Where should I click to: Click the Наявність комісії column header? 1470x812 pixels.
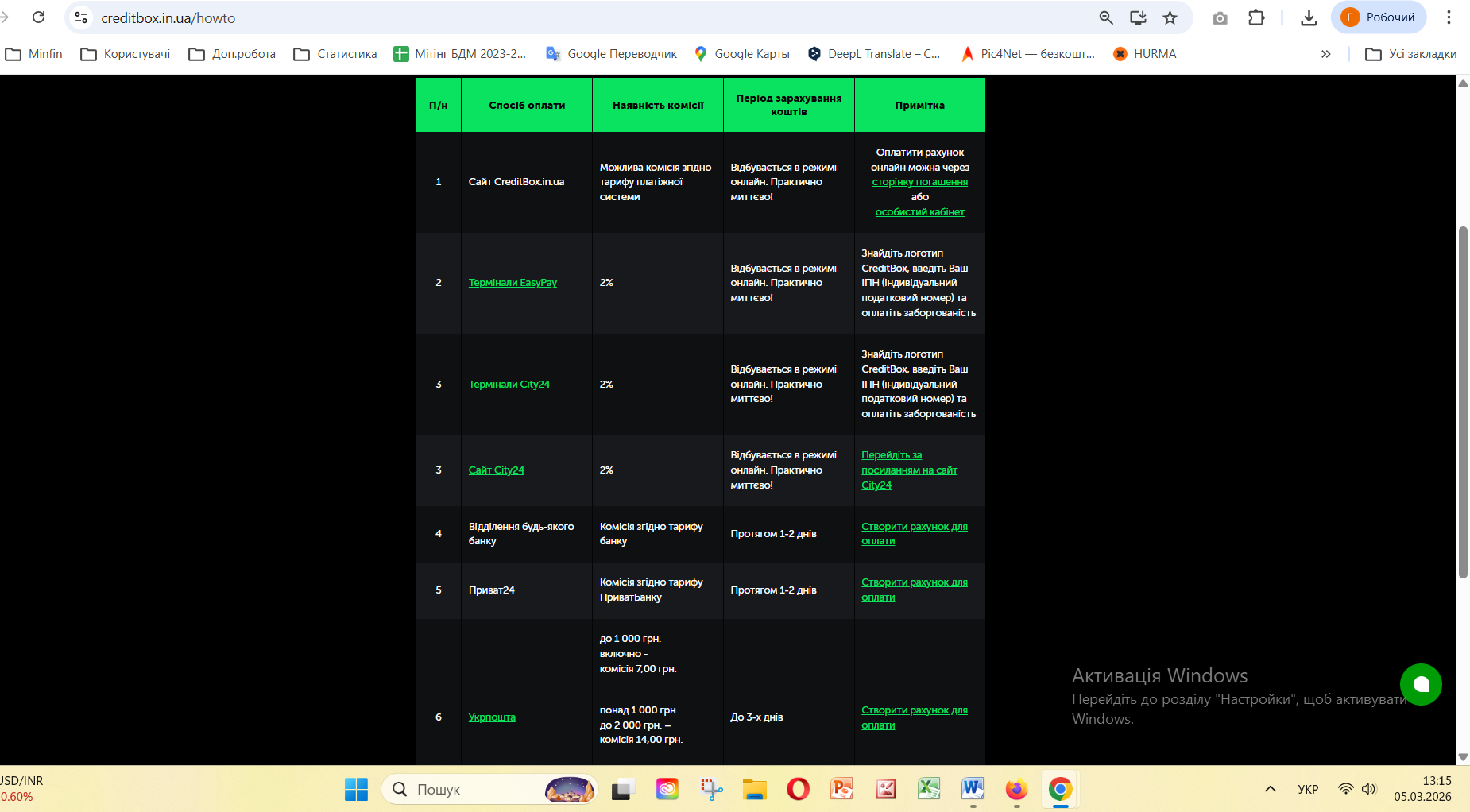click(658, 105)
